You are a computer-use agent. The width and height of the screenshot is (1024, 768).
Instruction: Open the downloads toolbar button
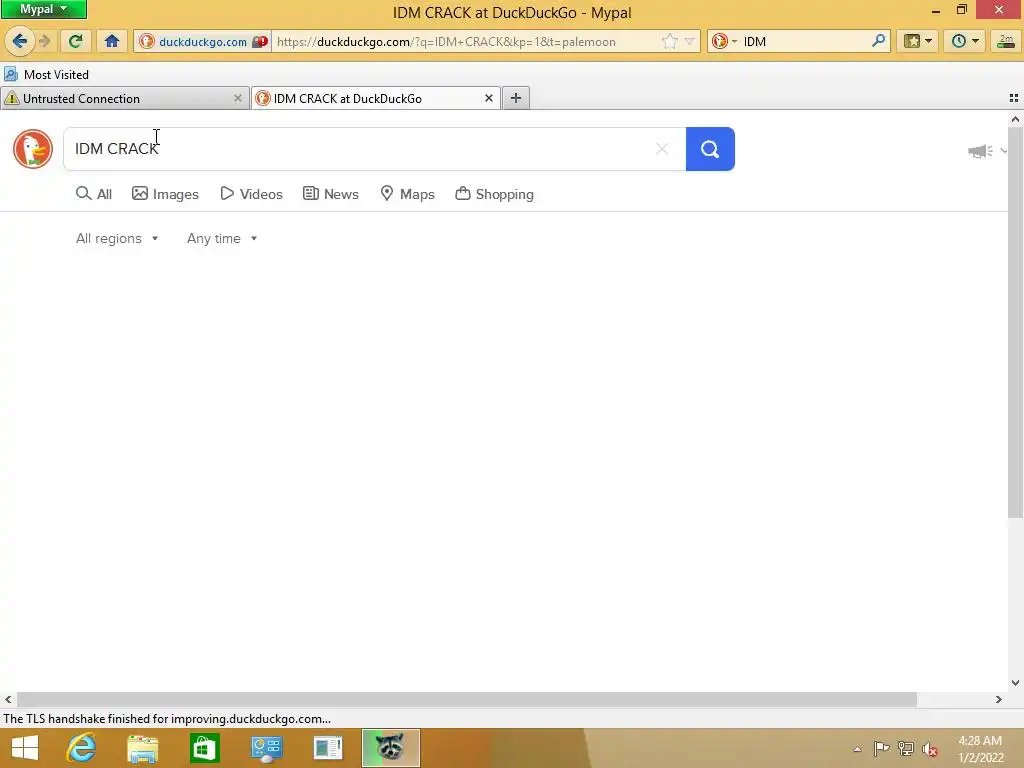click(x=1006, y=41)
